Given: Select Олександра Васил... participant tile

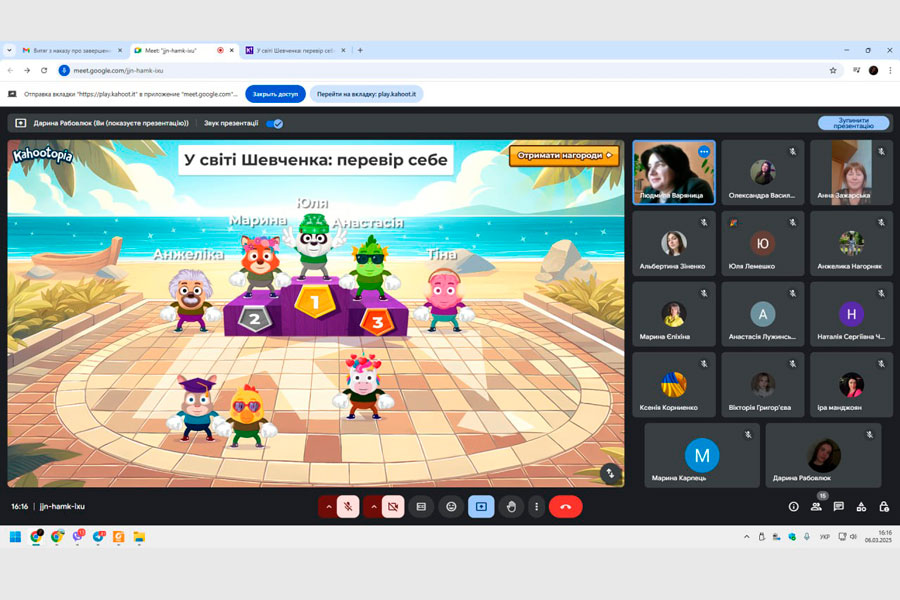Looking at the screenshot, I should pyautogui.click(x=762, y=173).
